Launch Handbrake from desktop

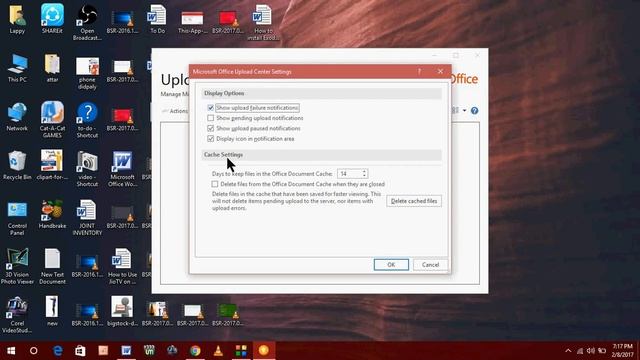click(x=52, y=215)
